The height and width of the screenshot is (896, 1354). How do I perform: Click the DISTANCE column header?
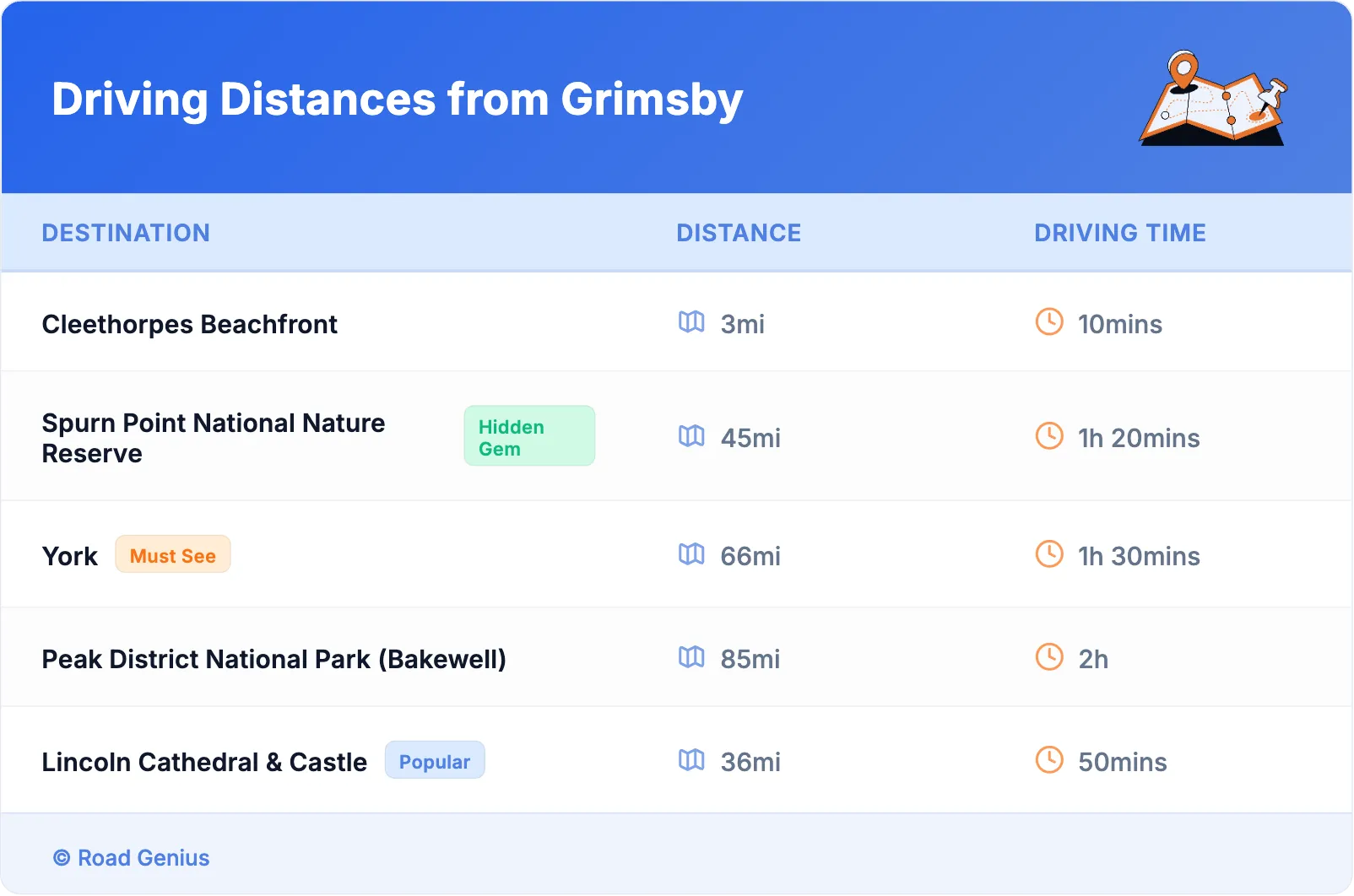[x=739, y=233]
